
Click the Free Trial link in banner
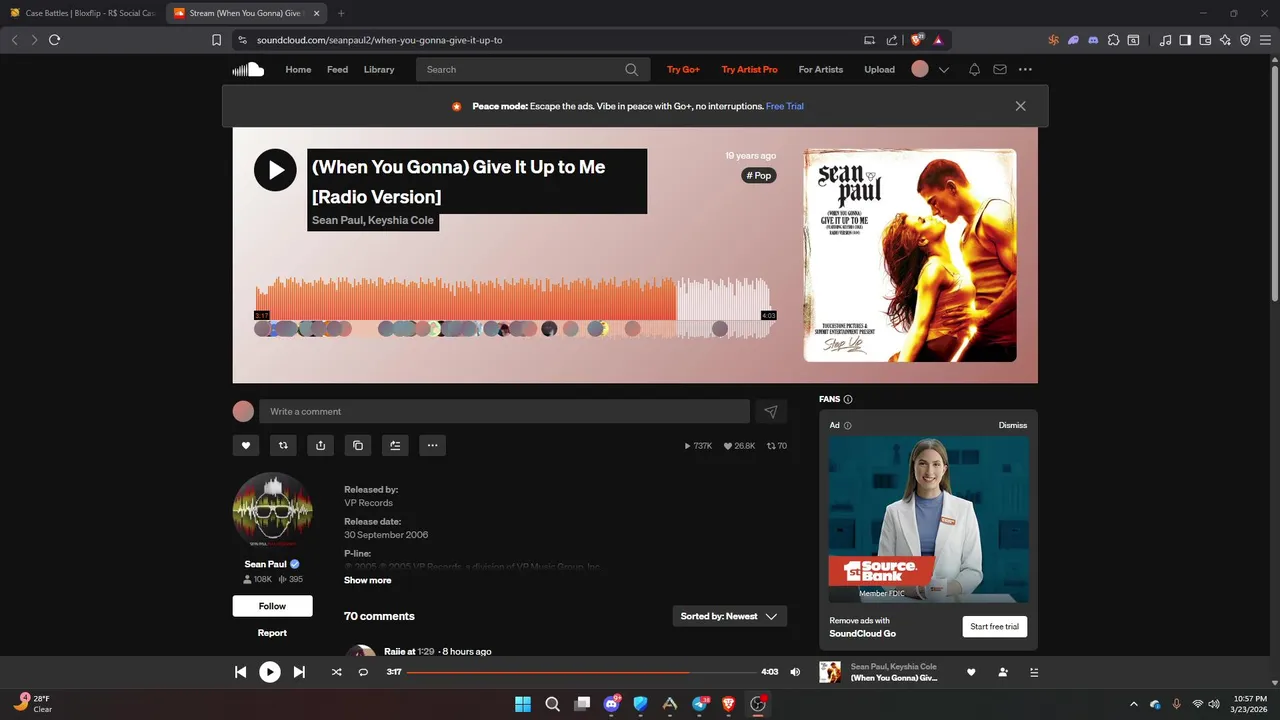point(785,106)
